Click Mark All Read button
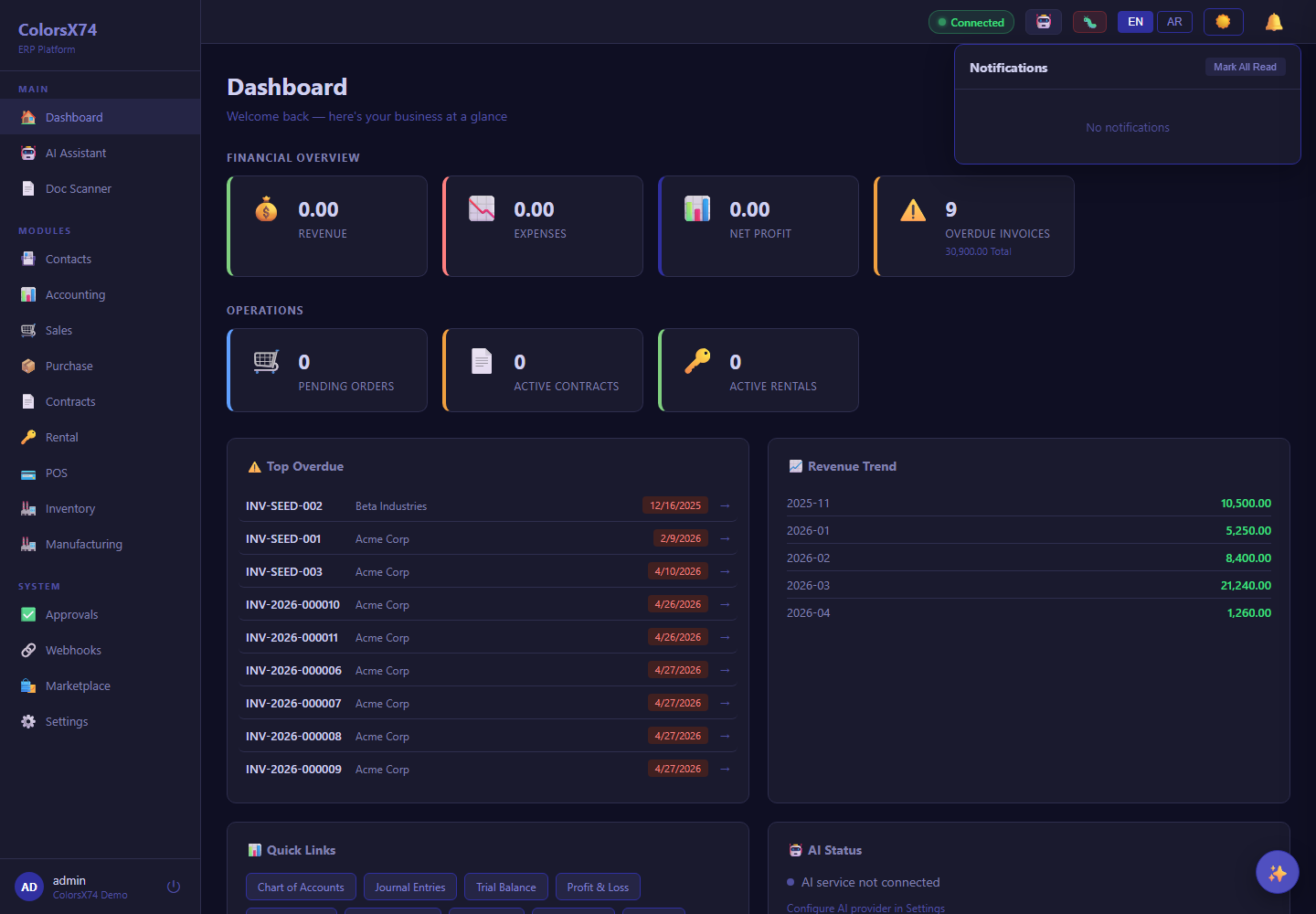The width and height of the screenshot is (1316, 914). coord(1245,67)
